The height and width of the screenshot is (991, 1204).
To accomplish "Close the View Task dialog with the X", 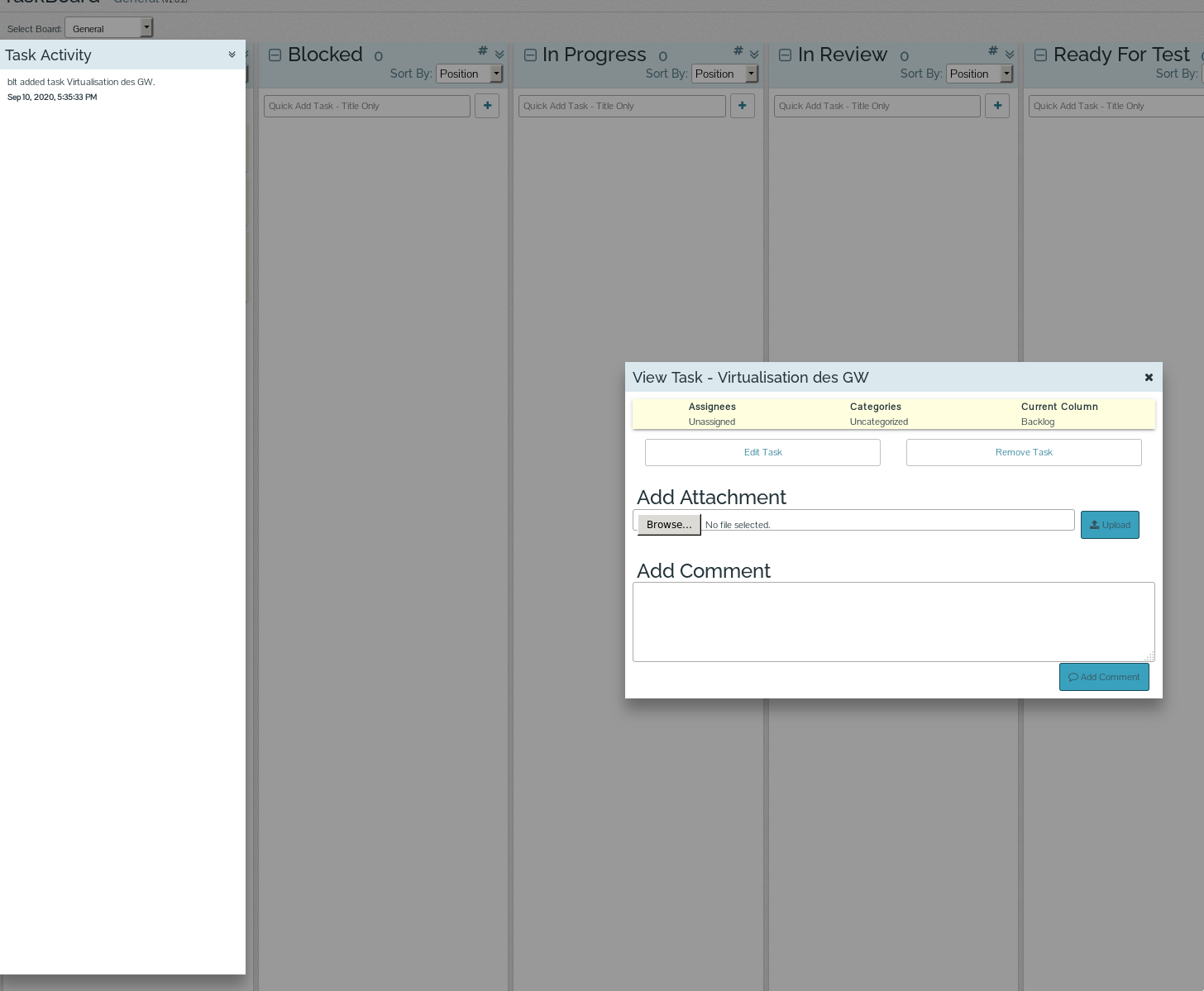I will (x=1149, y=377).
